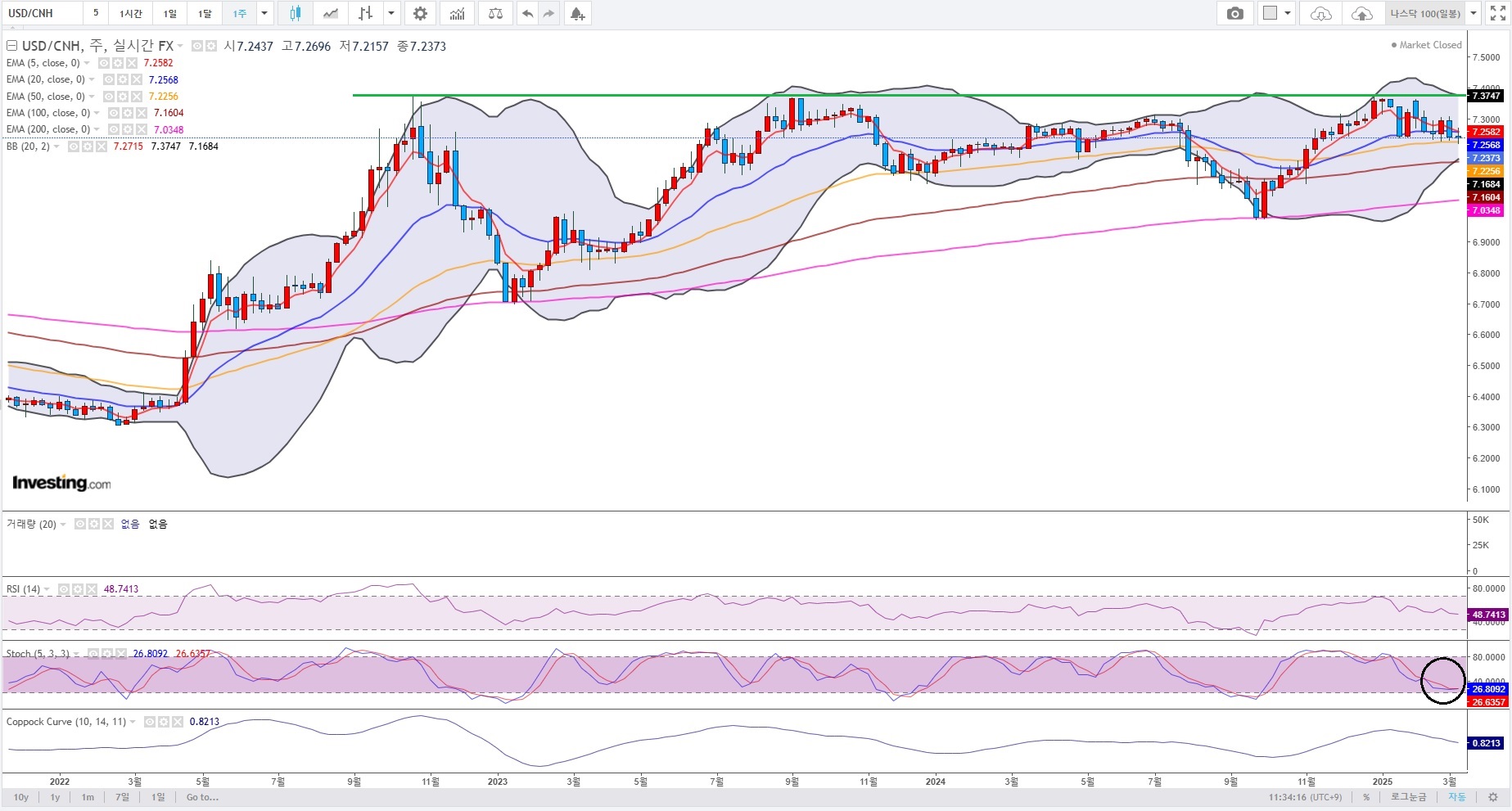
Task: Remove the EMA (200, close, 0) indicator
Action: (142, 129)
